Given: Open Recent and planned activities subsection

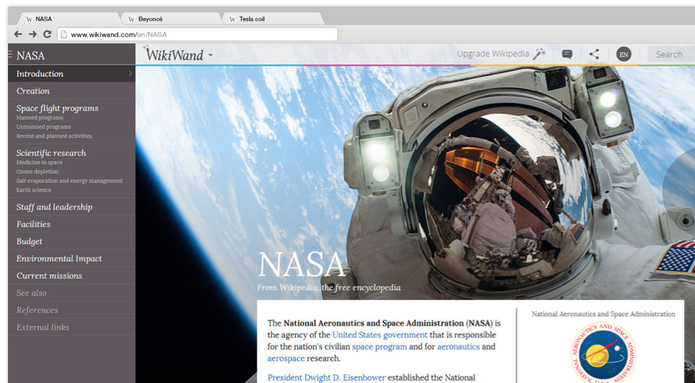Looking at the screenshot, I should 54,136.
